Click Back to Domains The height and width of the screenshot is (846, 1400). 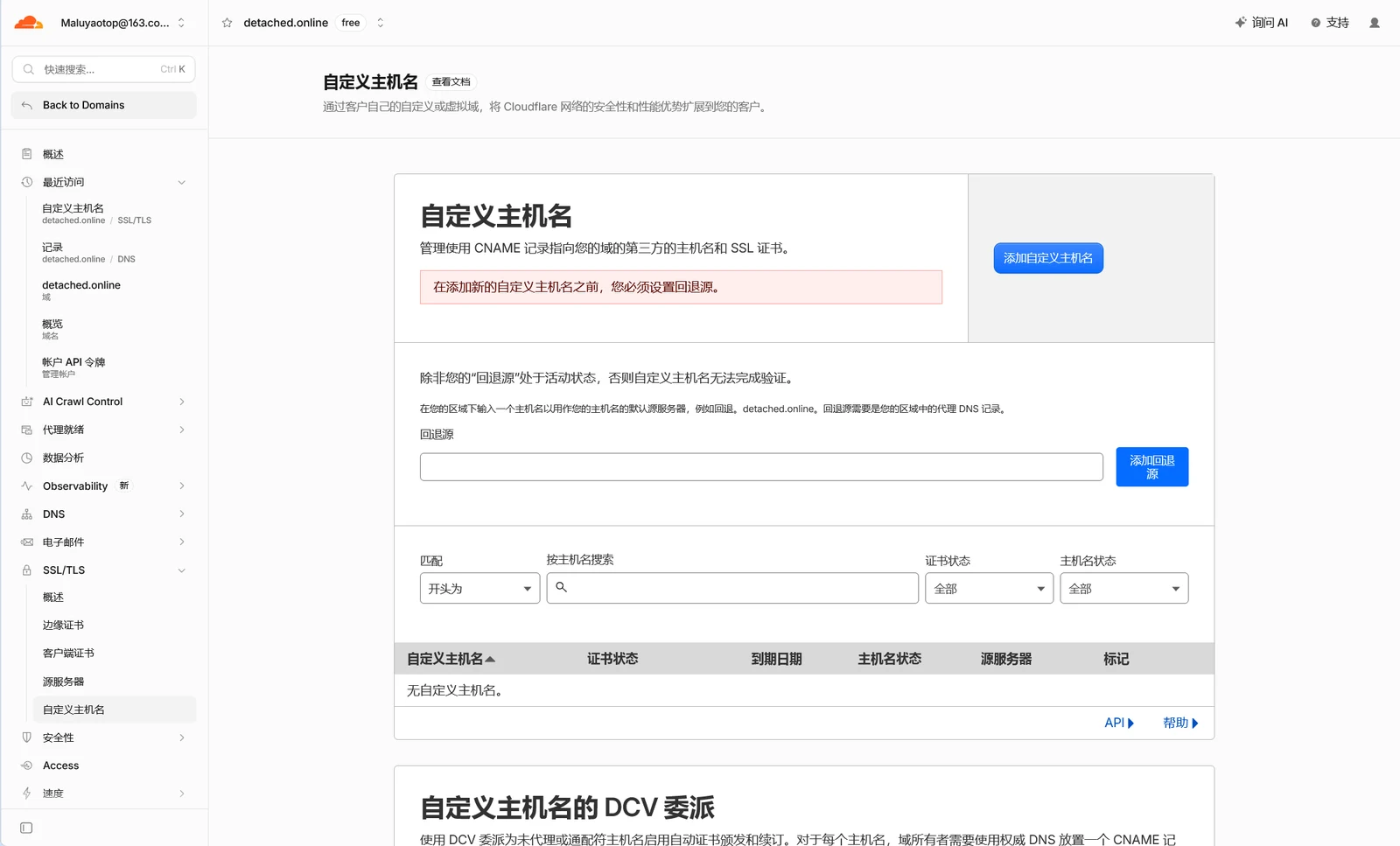pos(103,105)
